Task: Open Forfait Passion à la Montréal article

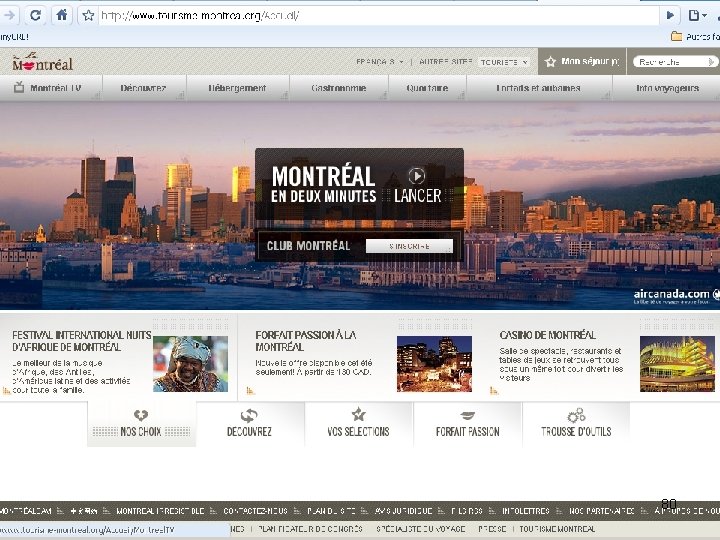Action: (306, 341)
